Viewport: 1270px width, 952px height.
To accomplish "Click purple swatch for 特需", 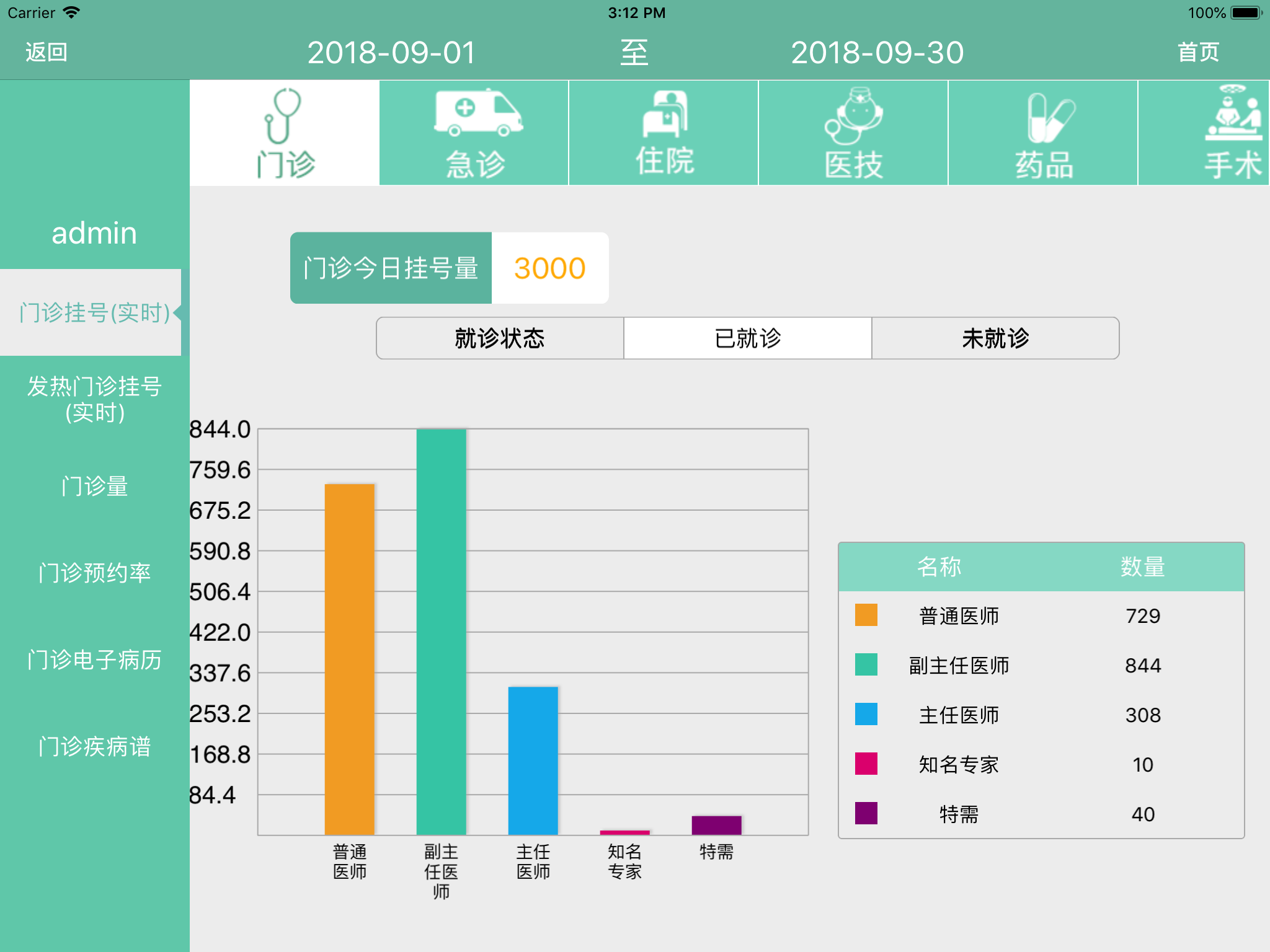I will (x=866, y=813).
